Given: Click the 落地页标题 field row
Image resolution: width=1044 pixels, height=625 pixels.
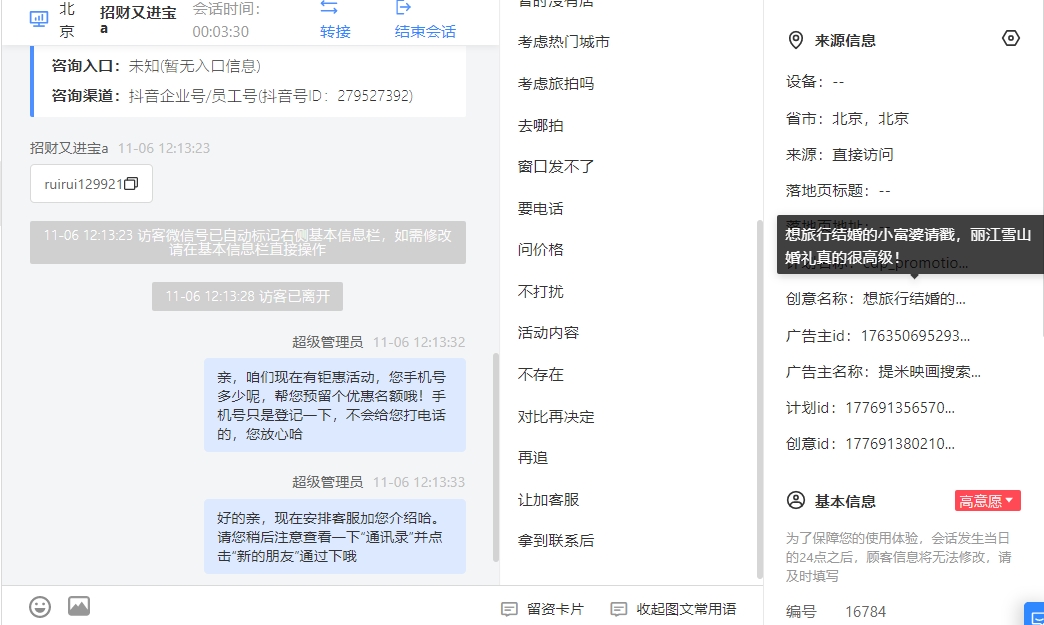Looking at the screenshot, I should (x=838, y=191).
